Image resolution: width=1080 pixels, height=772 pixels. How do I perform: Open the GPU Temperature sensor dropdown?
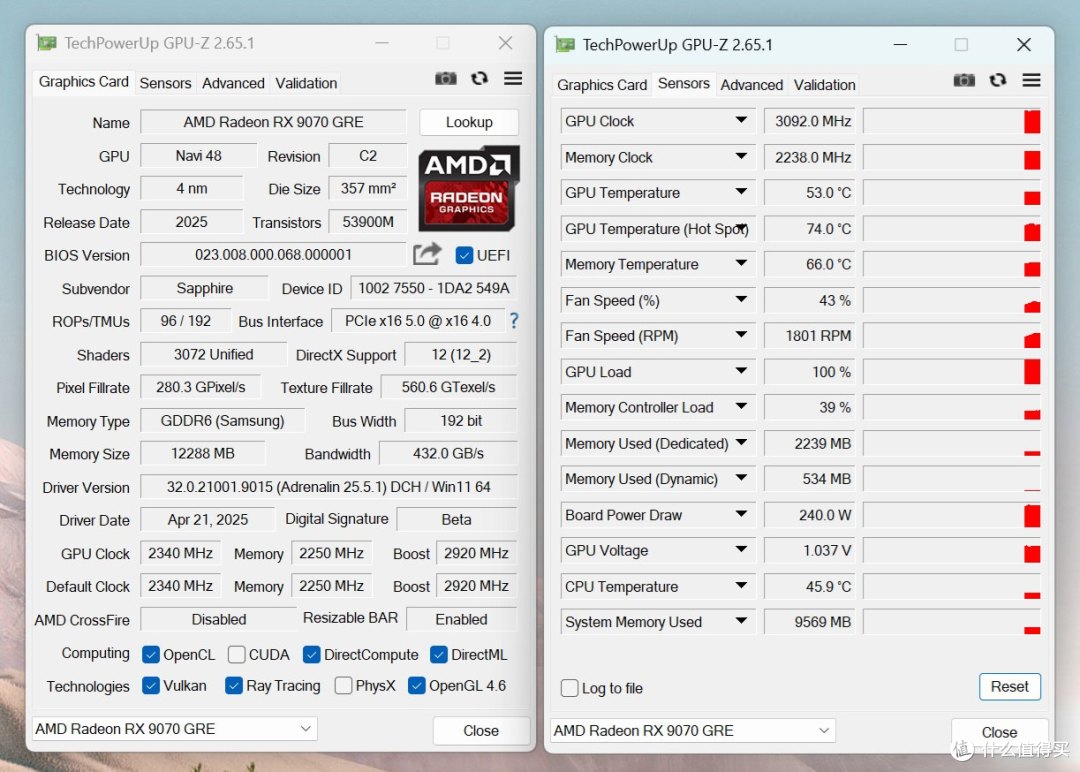(x=741, y=192)
